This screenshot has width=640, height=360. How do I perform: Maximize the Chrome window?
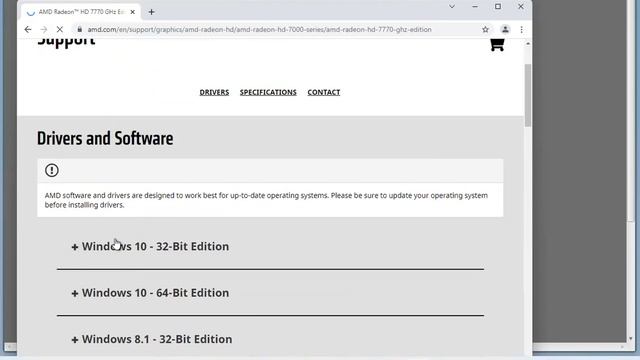pos(498,7)
